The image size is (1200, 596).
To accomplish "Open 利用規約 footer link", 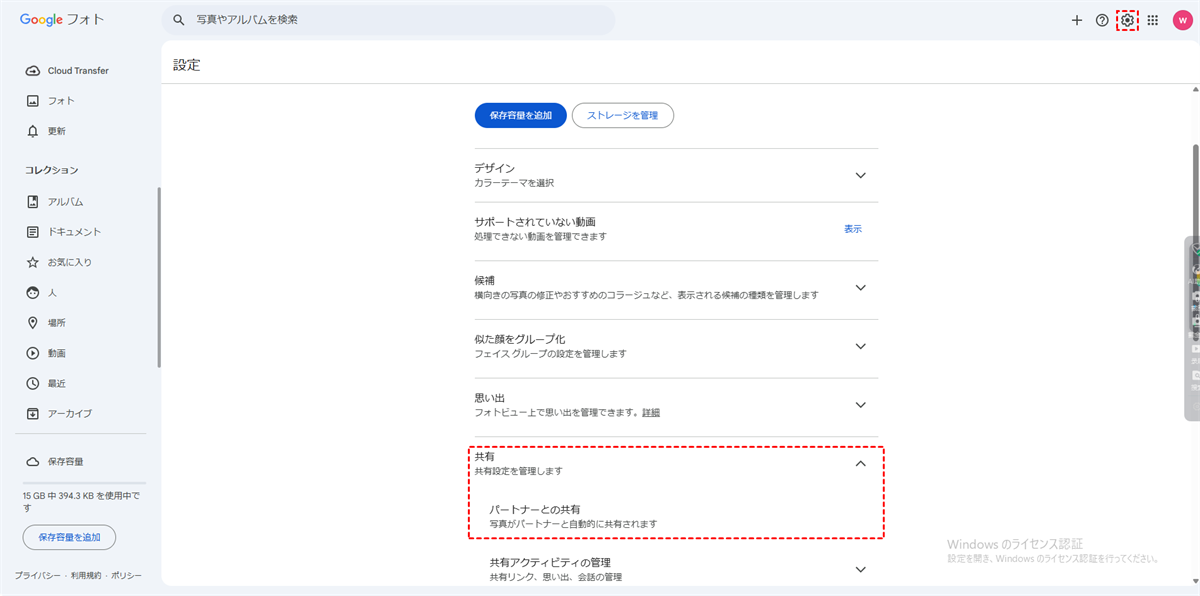I will click(x=86, y=576).
